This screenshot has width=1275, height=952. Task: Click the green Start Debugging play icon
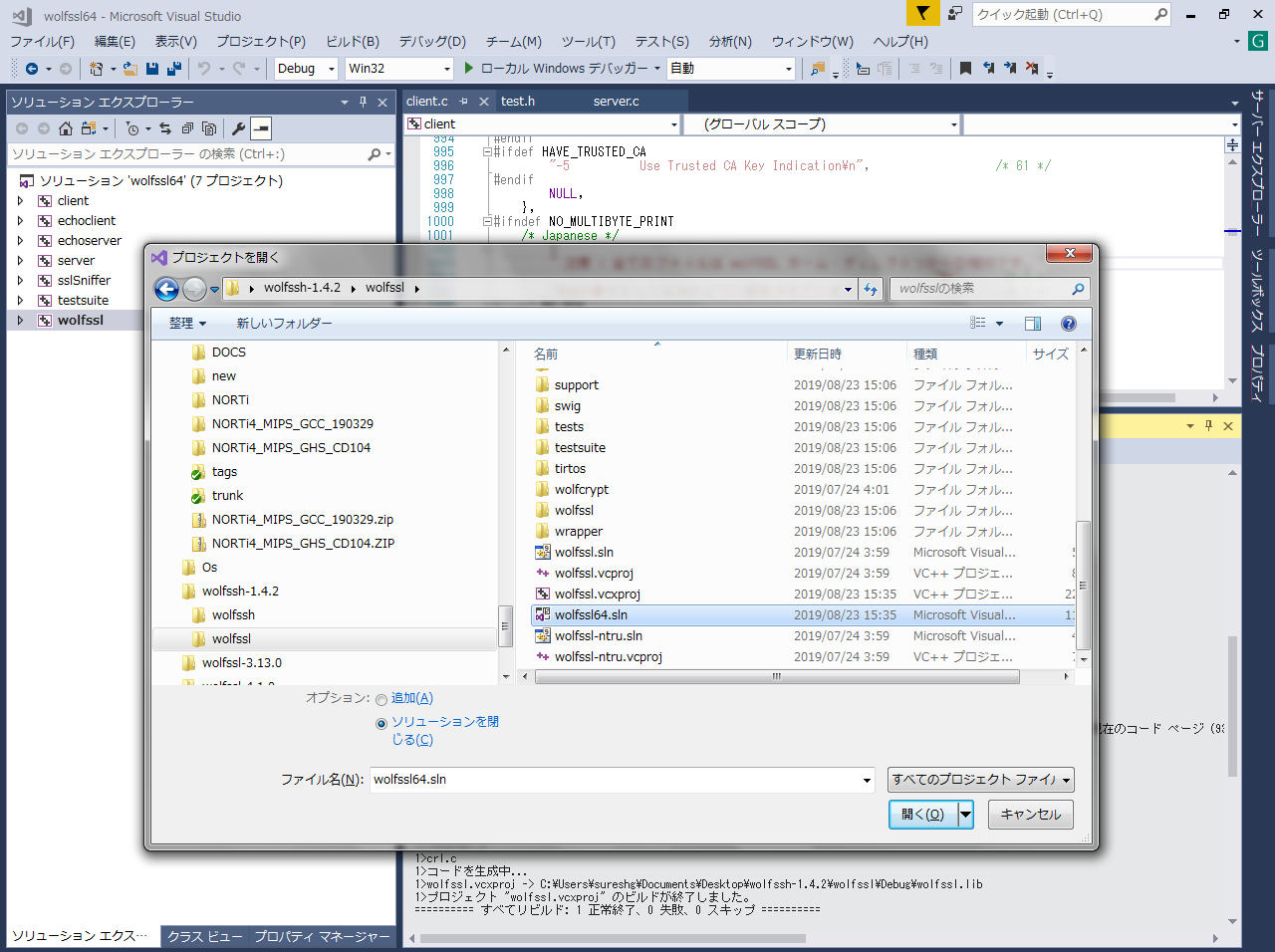pyautogui.click(x=469, y=69)
